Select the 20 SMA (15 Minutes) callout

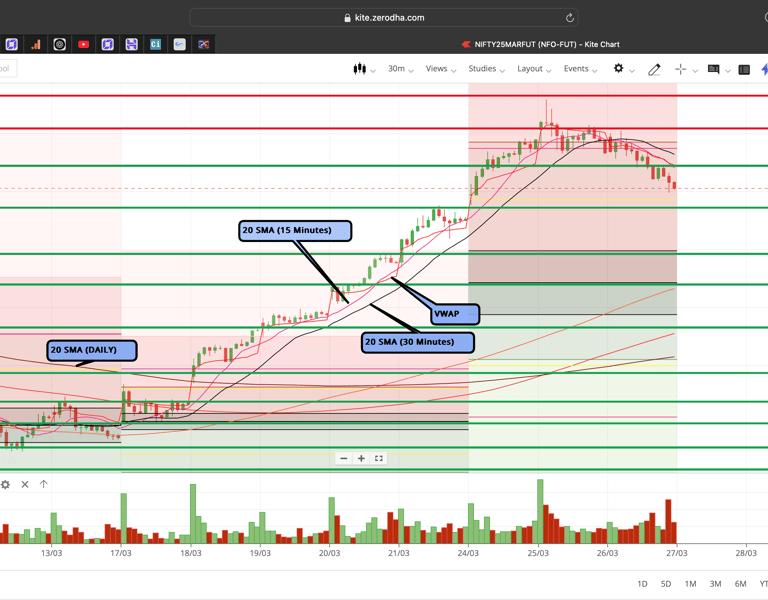[x=295, y=231]
